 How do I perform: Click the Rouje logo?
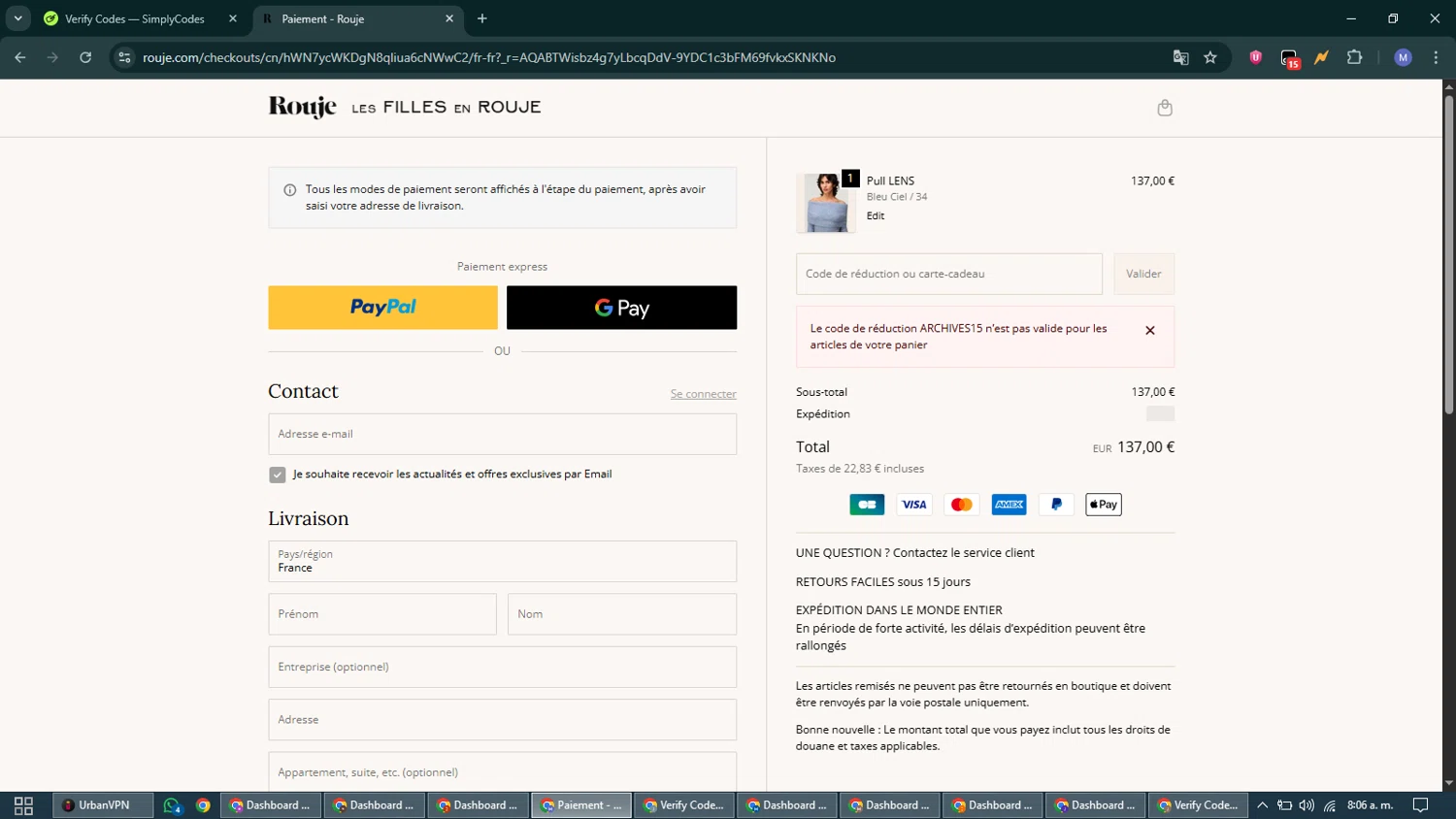point(303,107)
